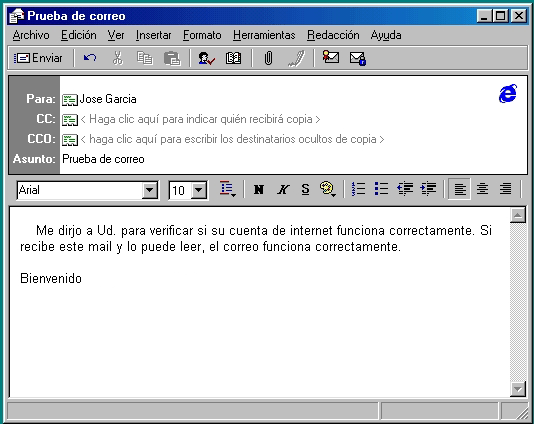The image size is (534, 424).
Task: Toggle underline S formatting
Action: point(305,189)
